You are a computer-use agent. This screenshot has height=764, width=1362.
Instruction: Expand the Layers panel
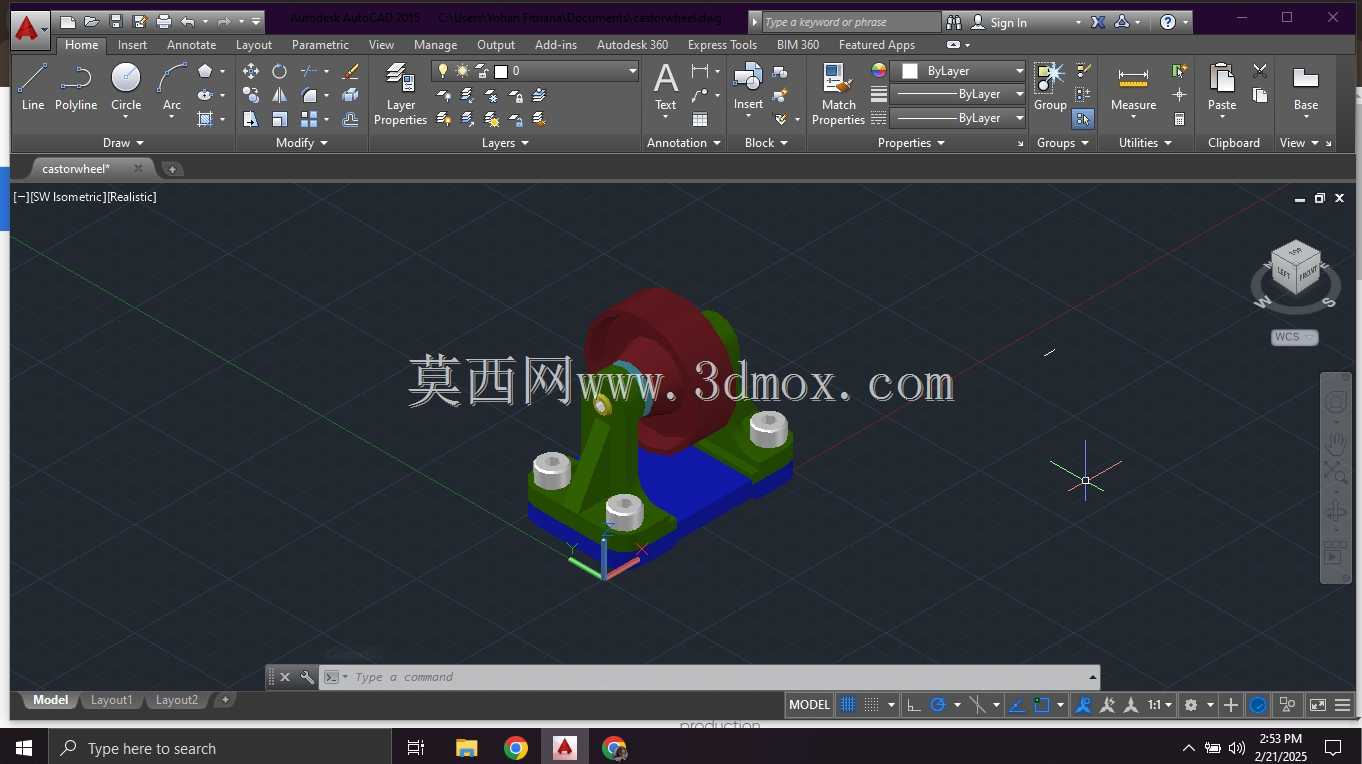pos(505,143)
